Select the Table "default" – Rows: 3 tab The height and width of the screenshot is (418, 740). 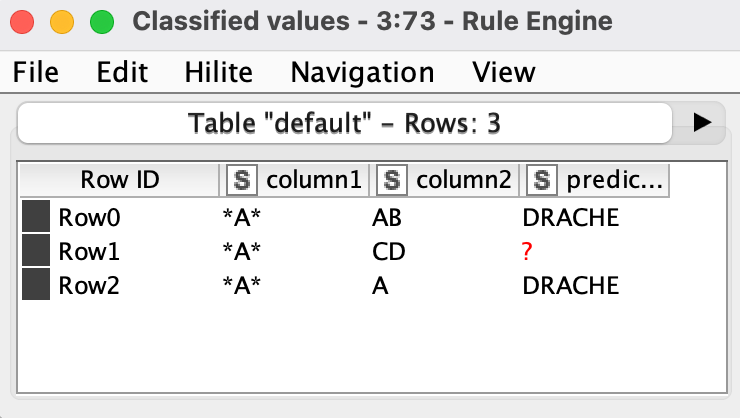tap(345, 123)
